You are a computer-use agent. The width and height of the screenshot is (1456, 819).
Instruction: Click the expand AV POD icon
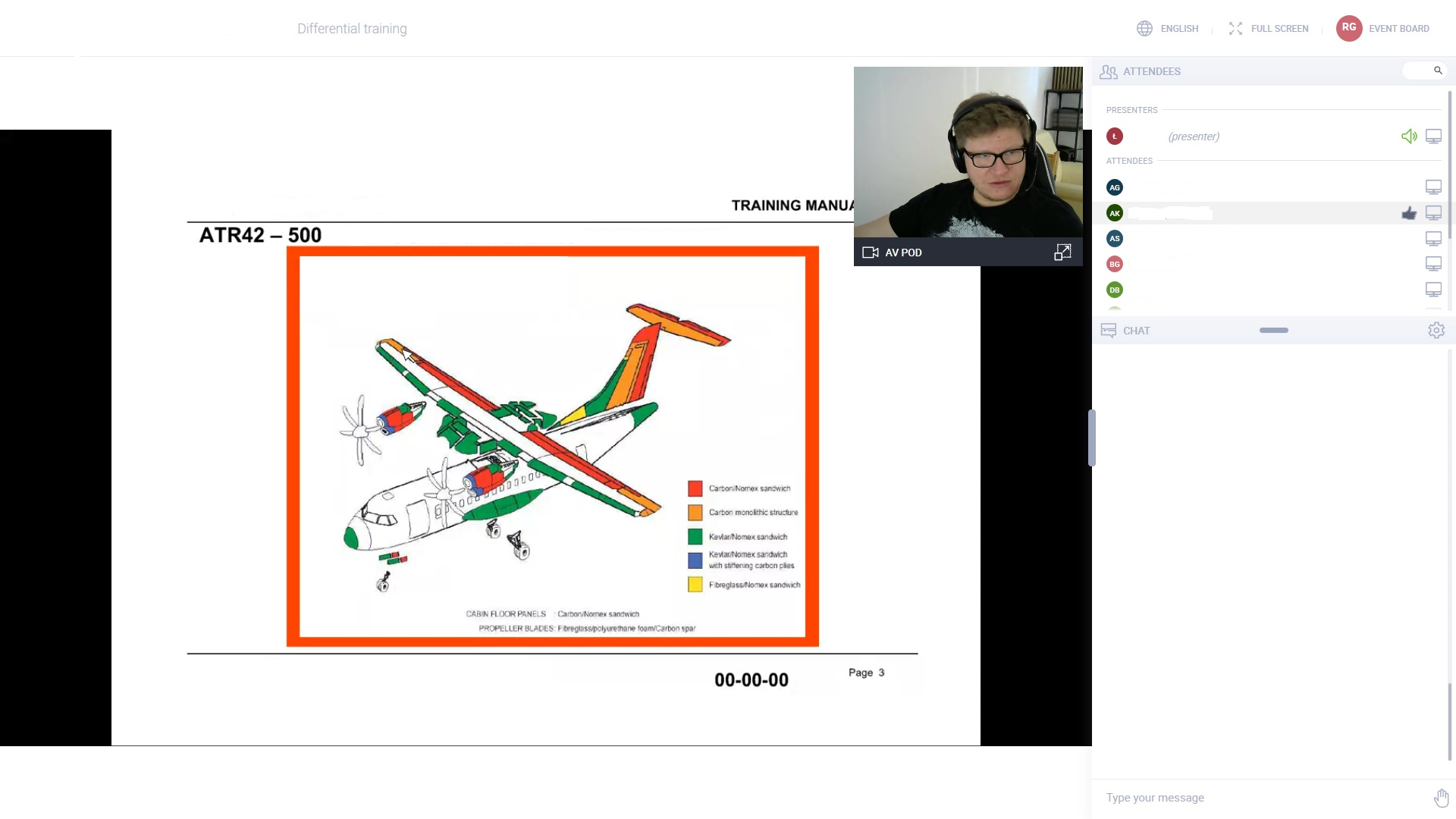tap(1063, 251)
